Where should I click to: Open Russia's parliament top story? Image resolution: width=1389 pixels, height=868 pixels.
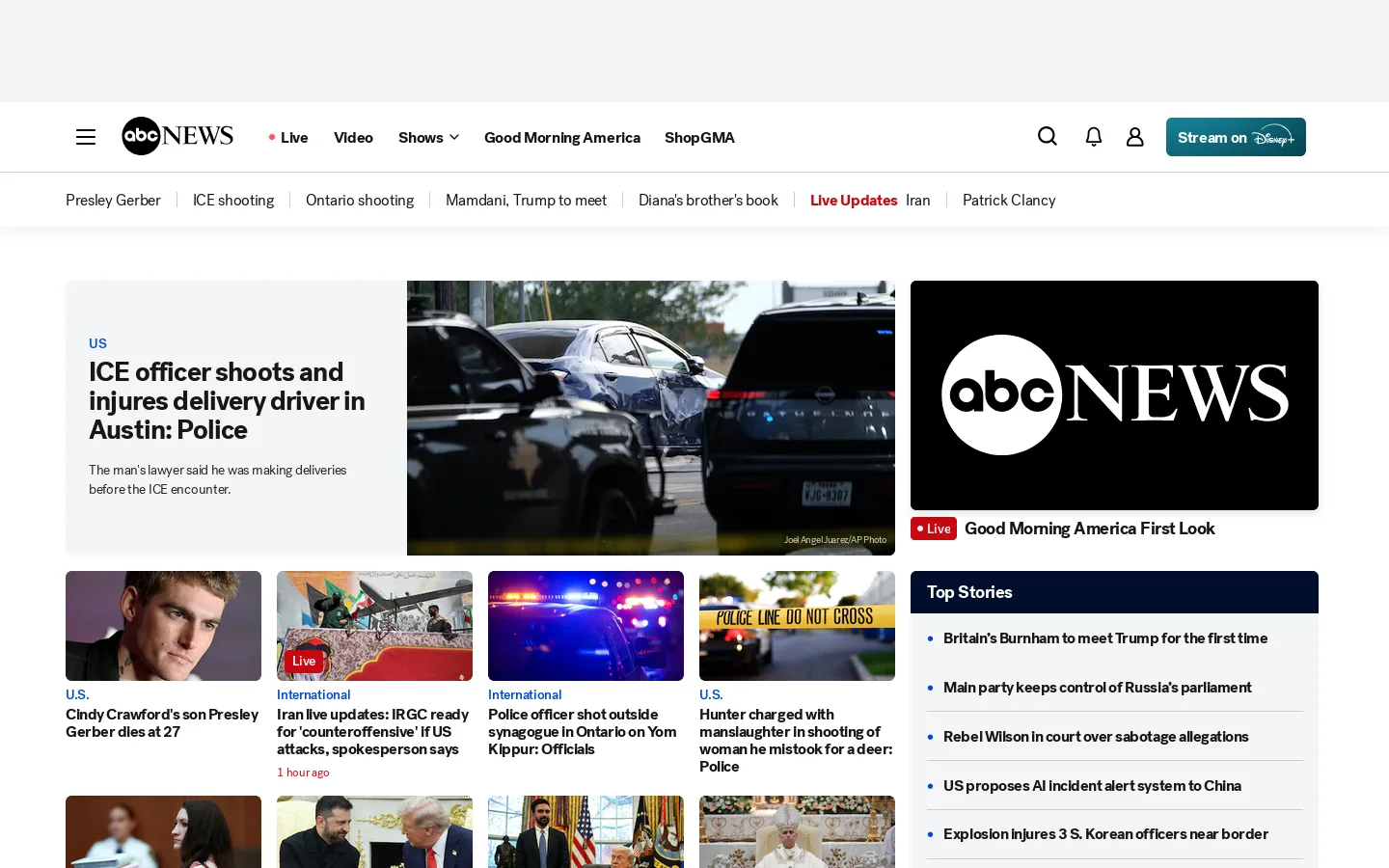(x=1098, y=688)
